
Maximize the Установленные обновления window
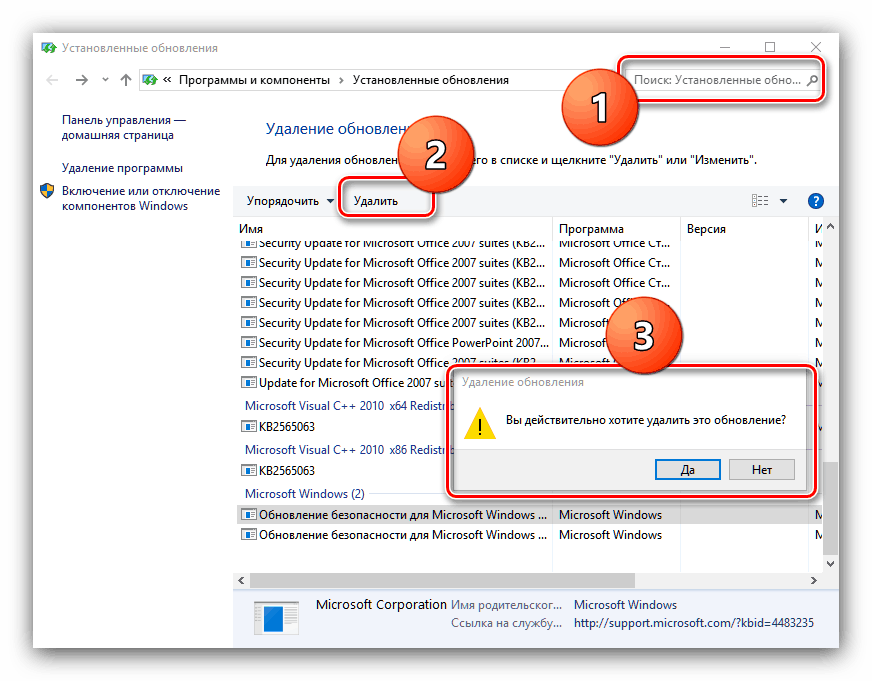(x=770, y=48)
